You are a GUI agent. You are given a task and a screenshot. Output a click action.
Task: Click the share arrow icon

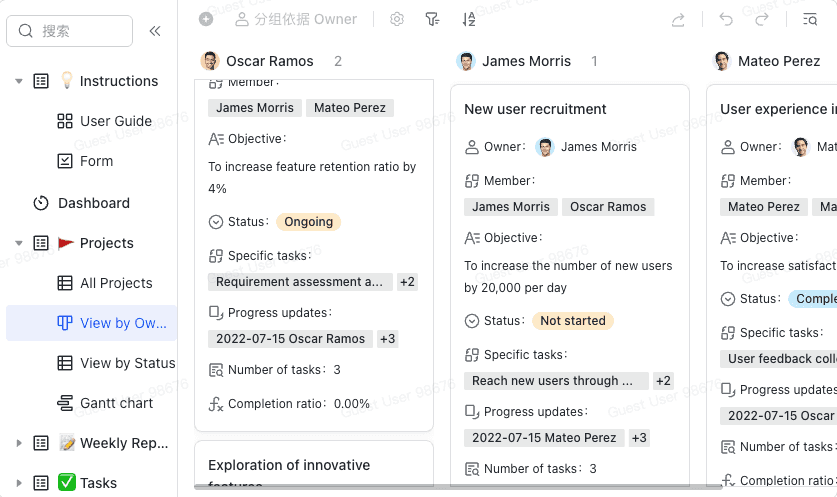pos(678,19)
